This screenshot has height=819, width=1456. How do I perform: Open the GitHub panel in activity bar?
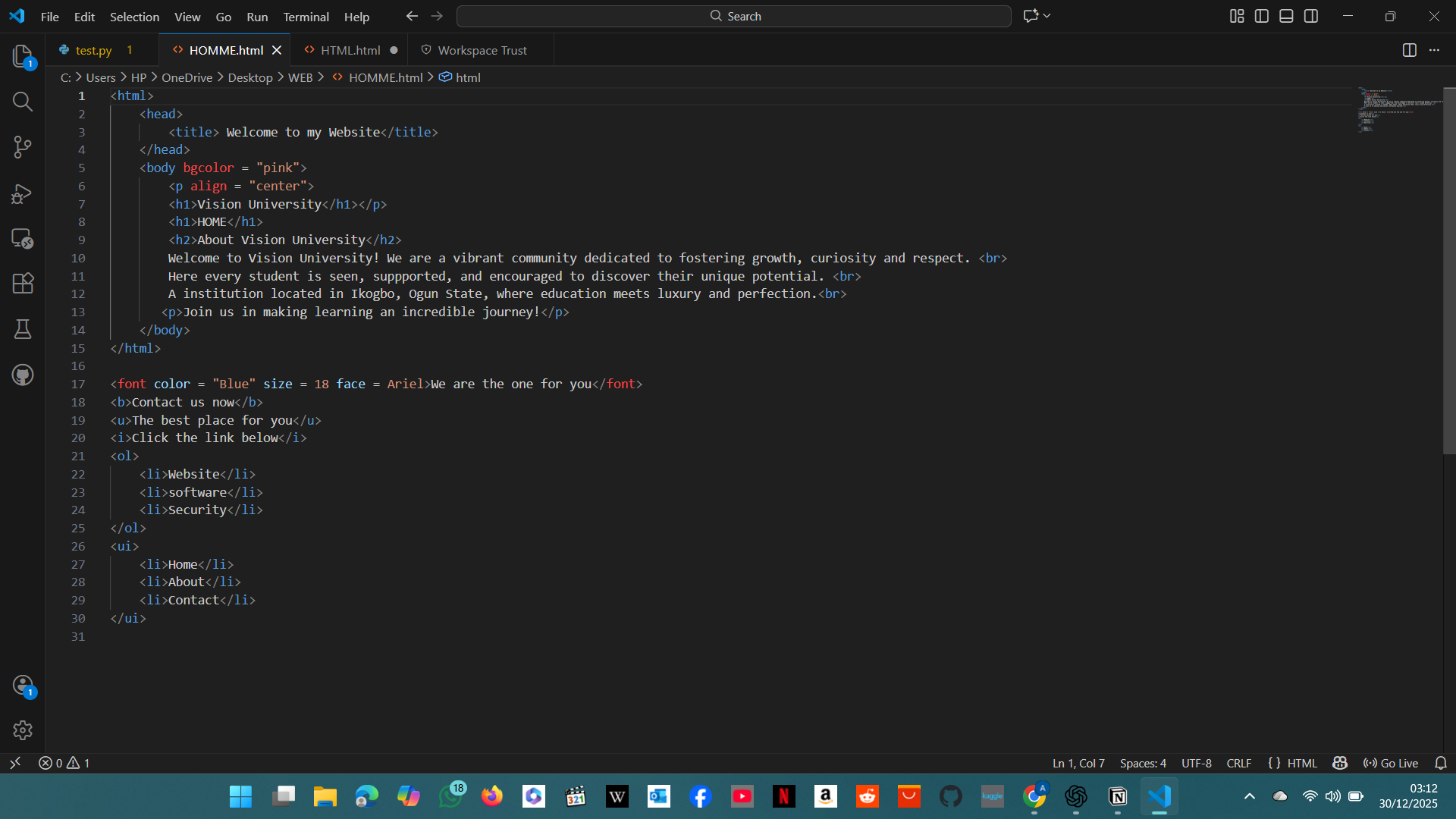23,375
